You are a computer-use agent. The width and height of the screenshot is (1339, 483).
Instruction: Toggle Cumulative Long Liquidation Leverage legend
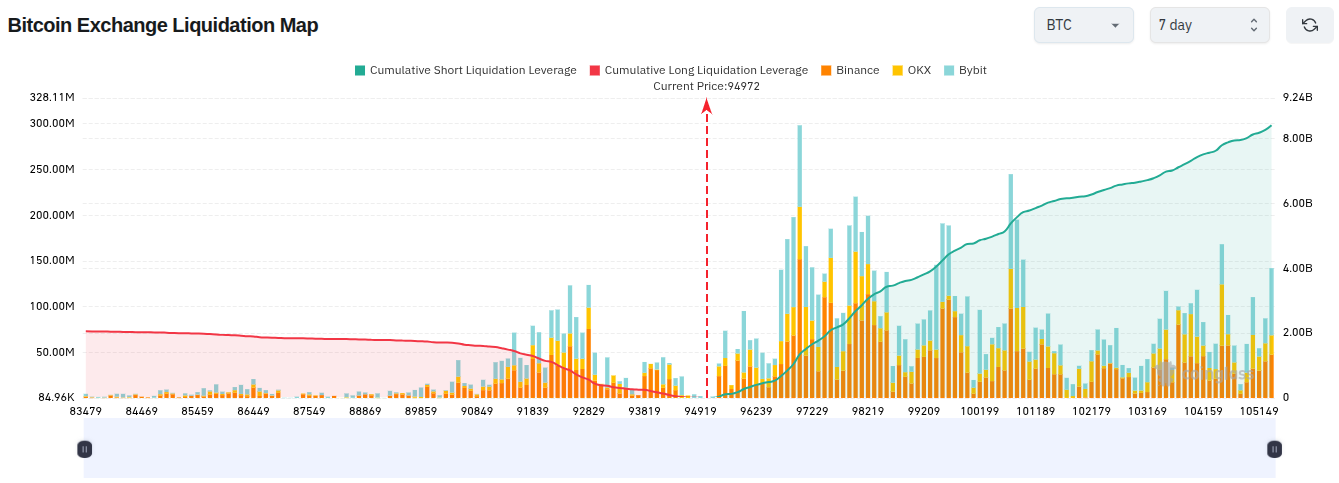tap(698, 70)
